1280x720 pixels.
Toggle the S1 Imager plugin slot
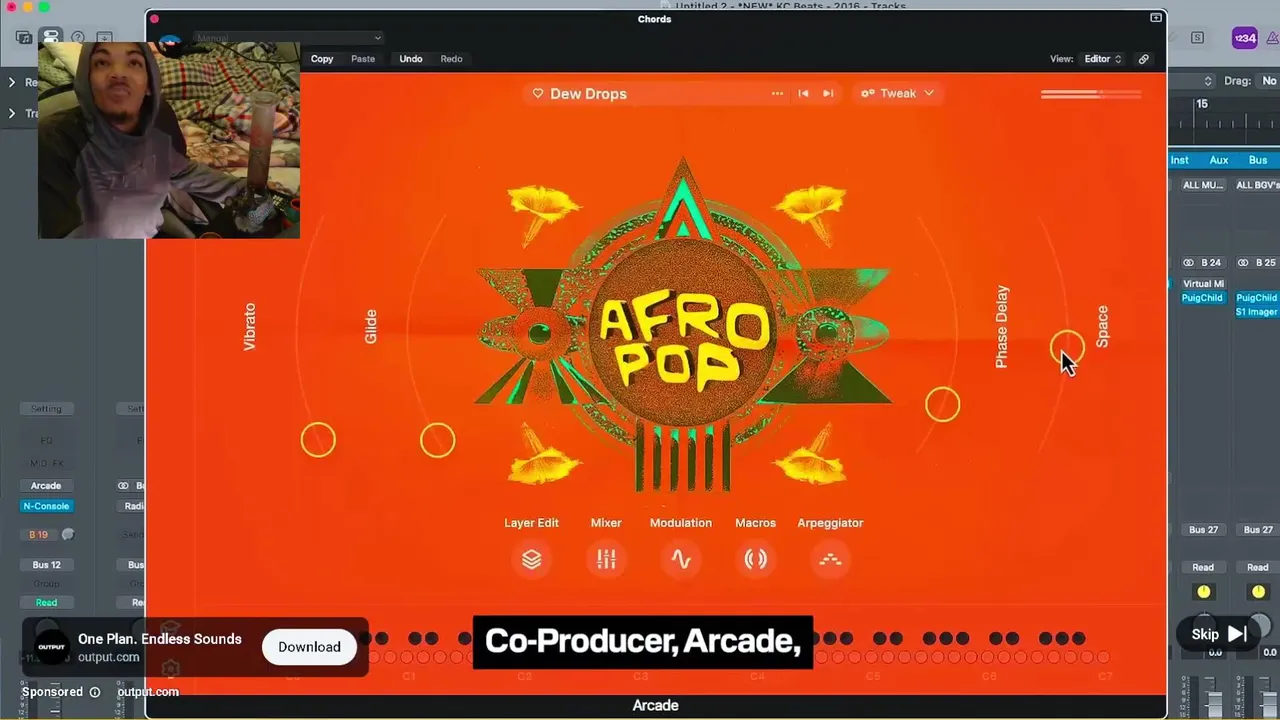pos(1257,312)
